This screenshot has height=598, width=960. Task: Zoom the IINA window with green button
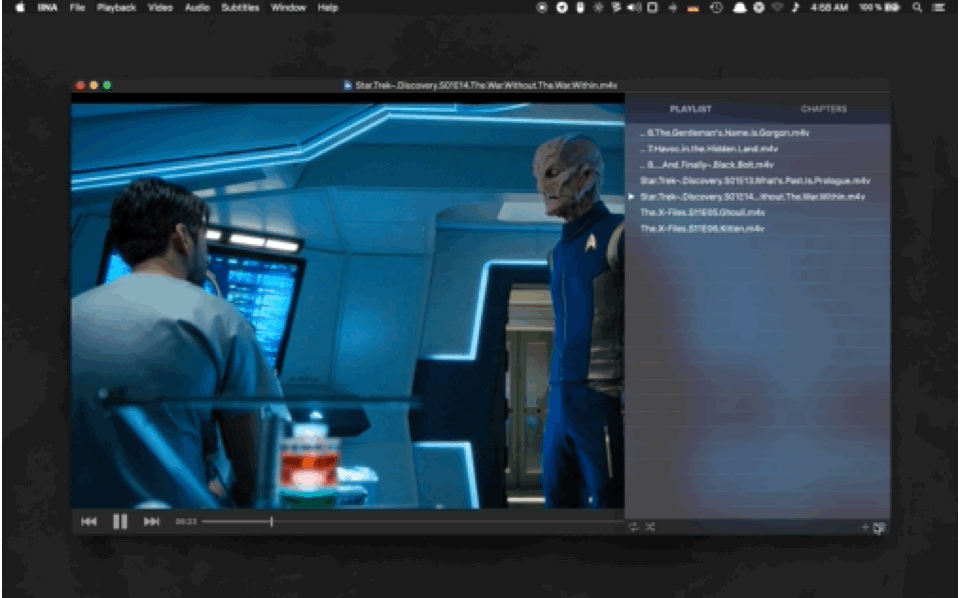point(107,85)
